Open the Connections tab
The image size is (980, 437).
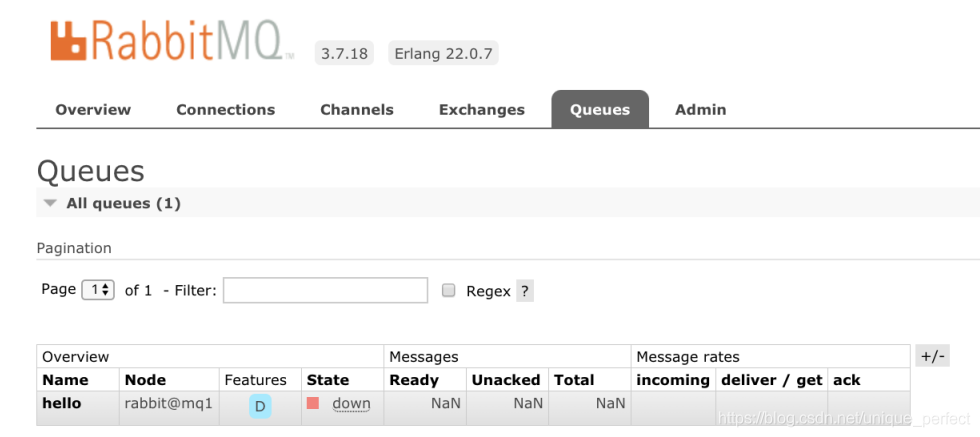click(225, 110)
